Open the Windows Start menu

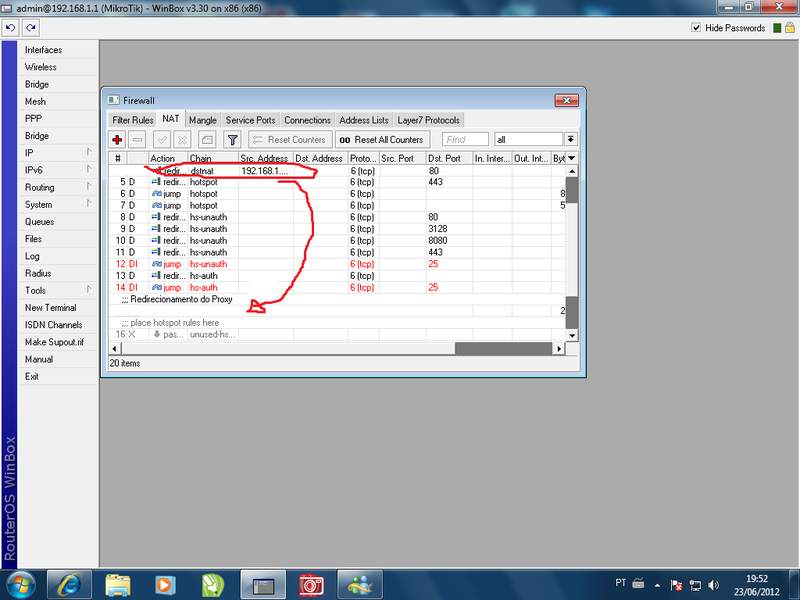click(x=19, y=585)
